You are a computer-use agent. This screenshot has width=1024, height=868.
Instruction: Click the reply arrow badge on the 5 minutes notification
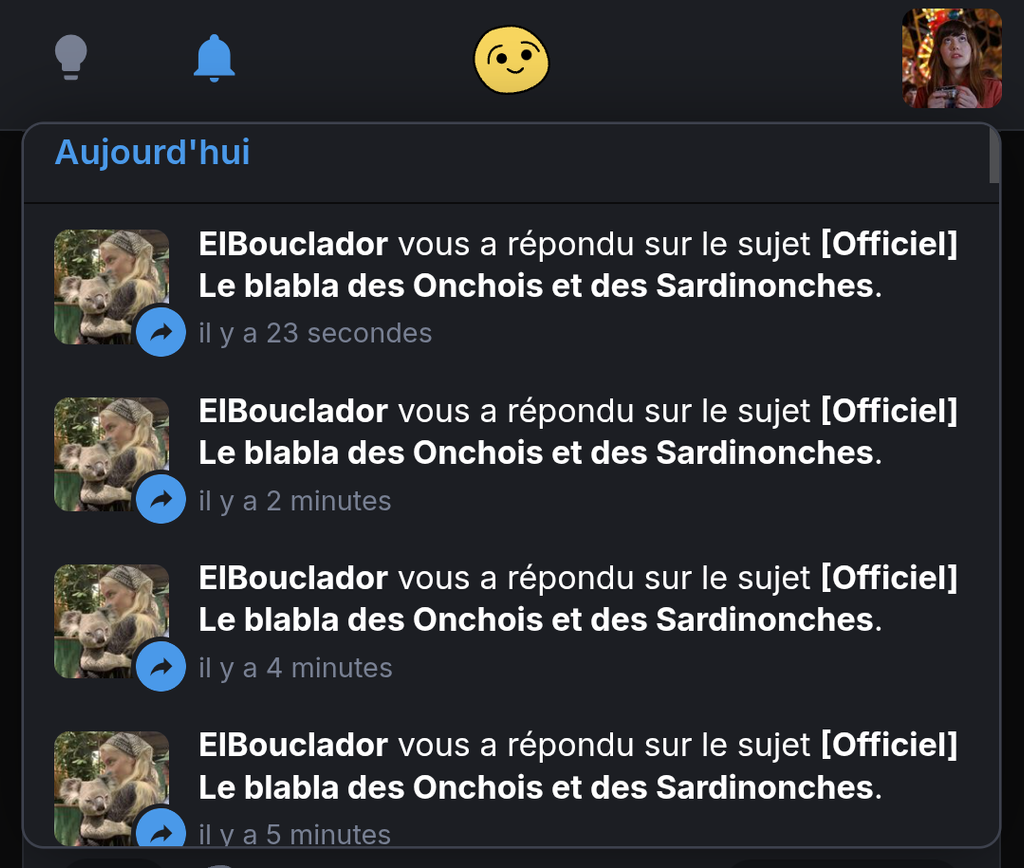[x=161, y=829]
